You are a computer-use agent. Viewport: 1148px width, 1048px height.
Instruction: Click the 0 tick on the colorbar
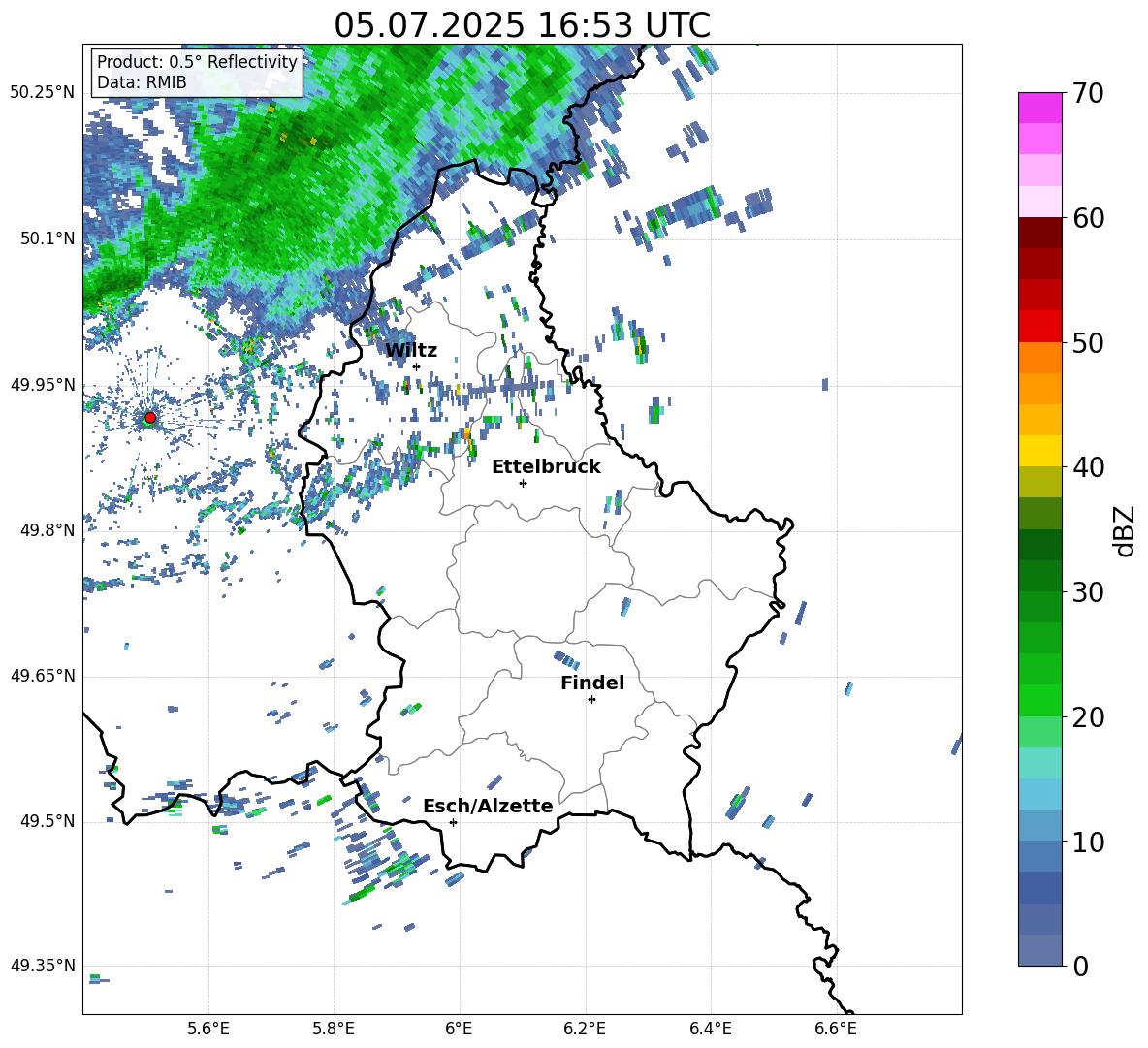point(1080,966)
